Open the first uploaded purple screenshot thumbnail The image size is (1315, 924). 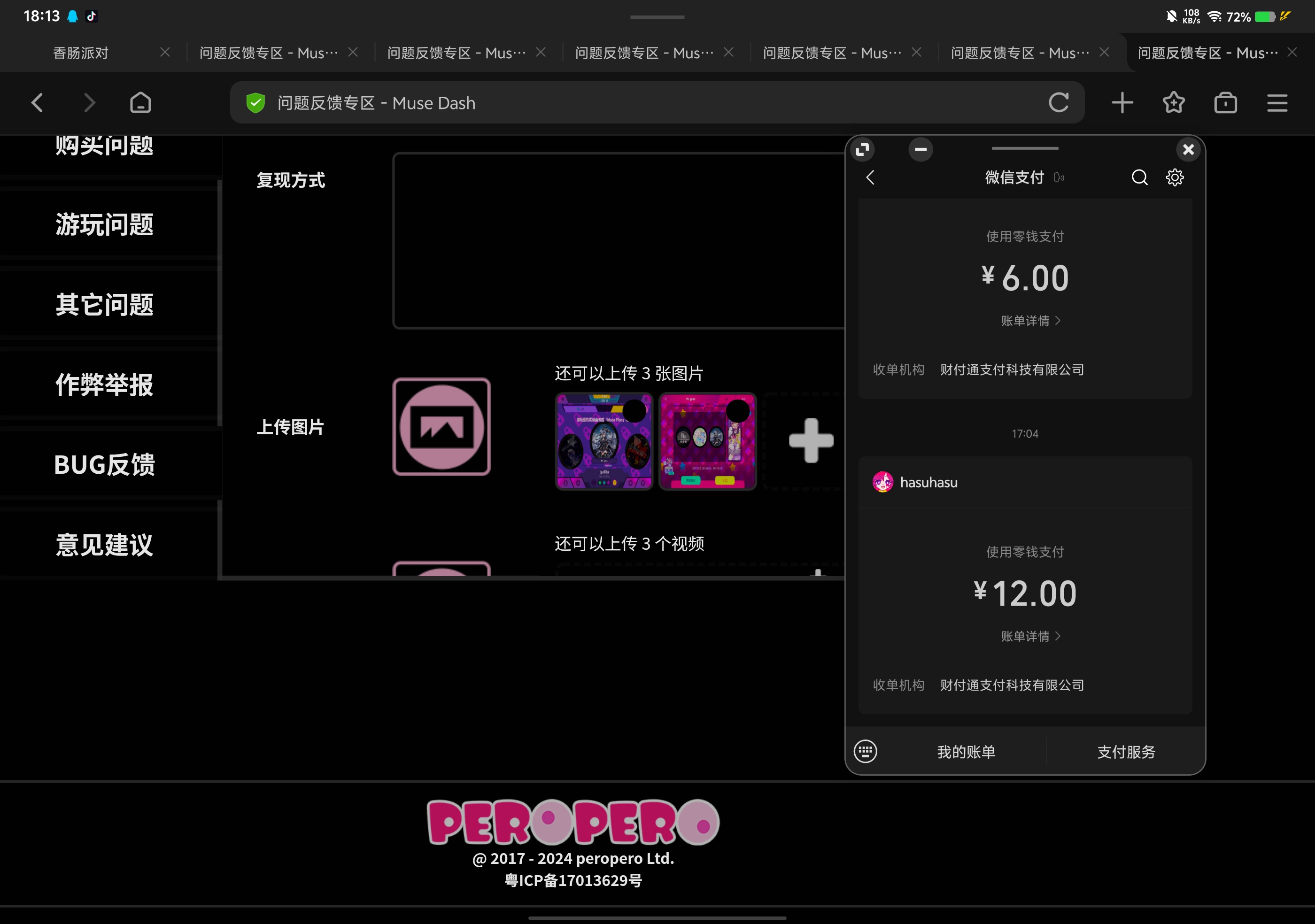point(603,441)
